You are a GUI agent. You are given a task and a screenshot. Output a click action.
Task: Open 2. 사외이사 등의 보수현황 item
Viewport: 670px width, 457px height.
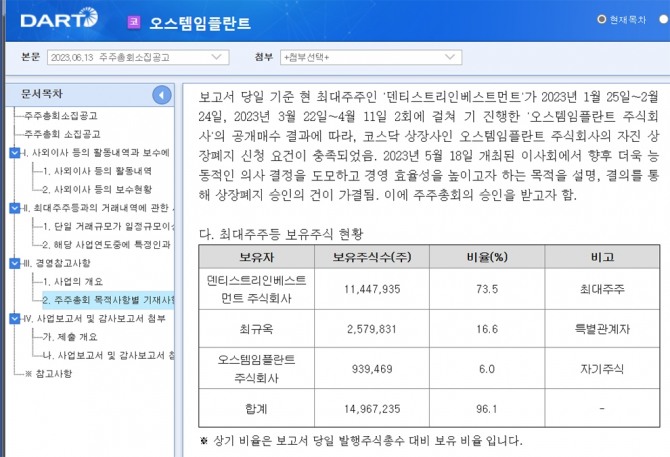pos(97,189)
